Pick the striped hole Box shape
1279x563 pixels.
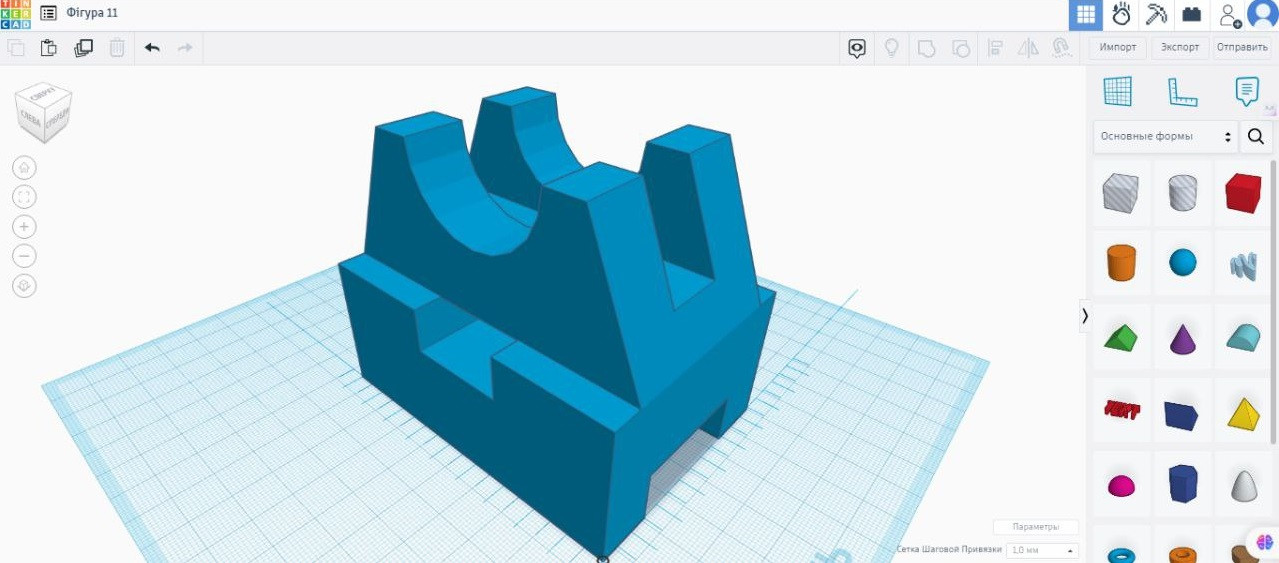click(x=1120, y=193)
